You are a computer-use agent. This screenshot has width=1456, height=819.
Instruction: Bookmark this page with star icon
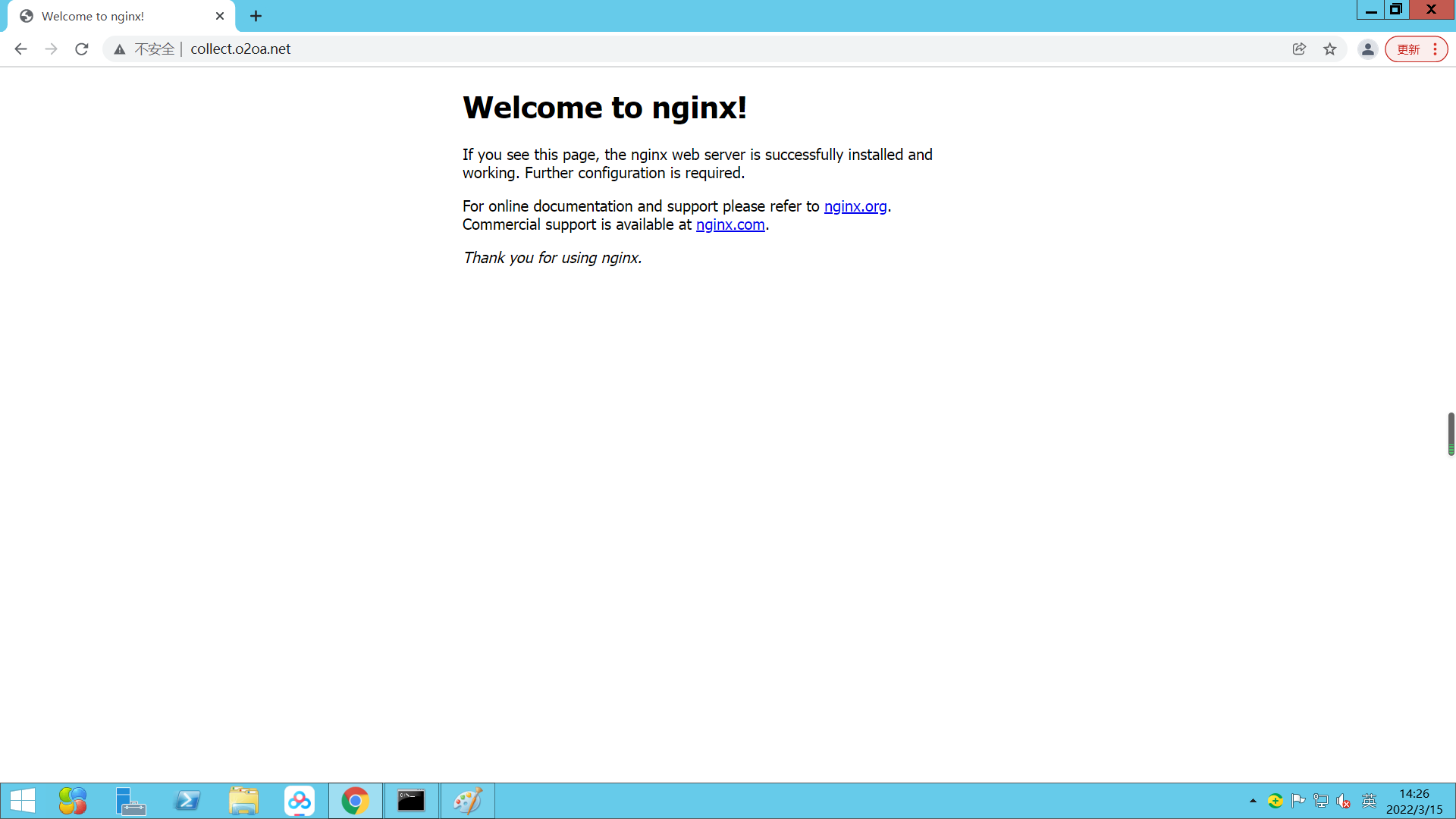pyautogui.click(x=1330, y=49)
